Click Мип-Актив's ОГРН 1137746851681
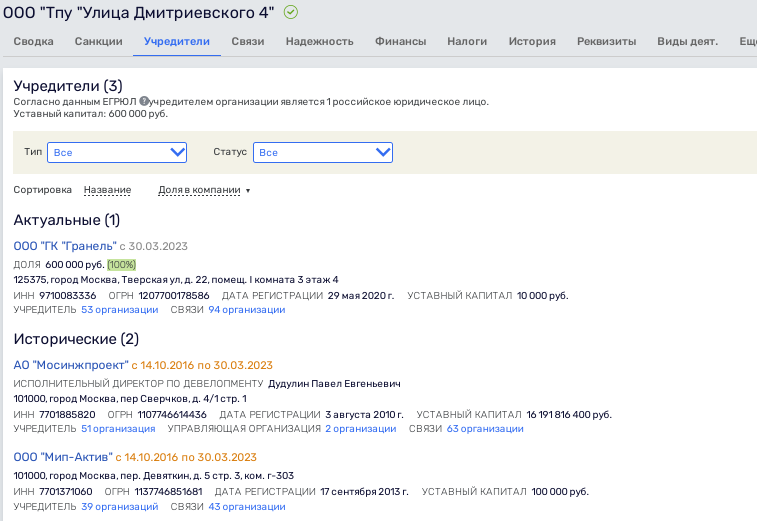The height and width of the screenshot is (521, 757). tap(168, 492)
